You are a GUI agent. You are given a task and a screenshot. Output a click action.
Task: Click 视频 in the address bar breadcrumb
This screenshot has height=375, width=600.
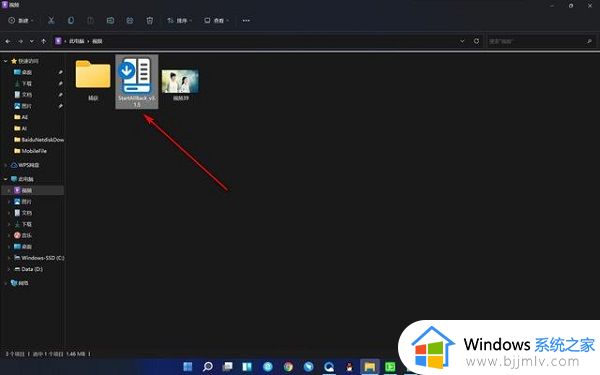click(x=97, y=41)
